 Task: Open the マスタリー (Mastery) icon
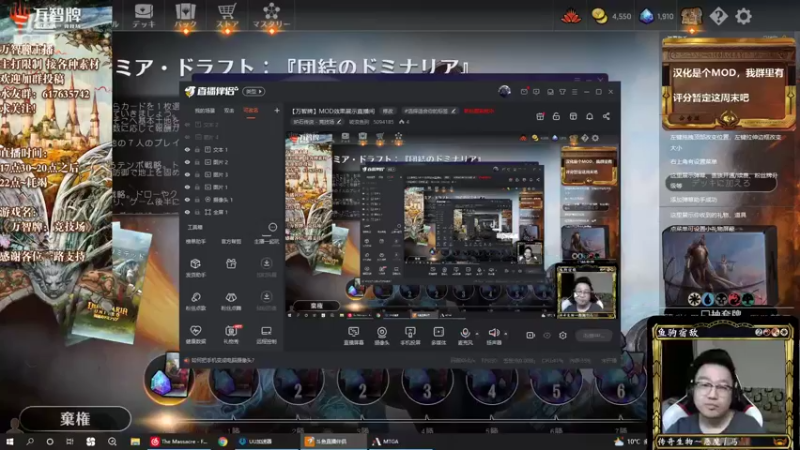click(x=271, y=16)
